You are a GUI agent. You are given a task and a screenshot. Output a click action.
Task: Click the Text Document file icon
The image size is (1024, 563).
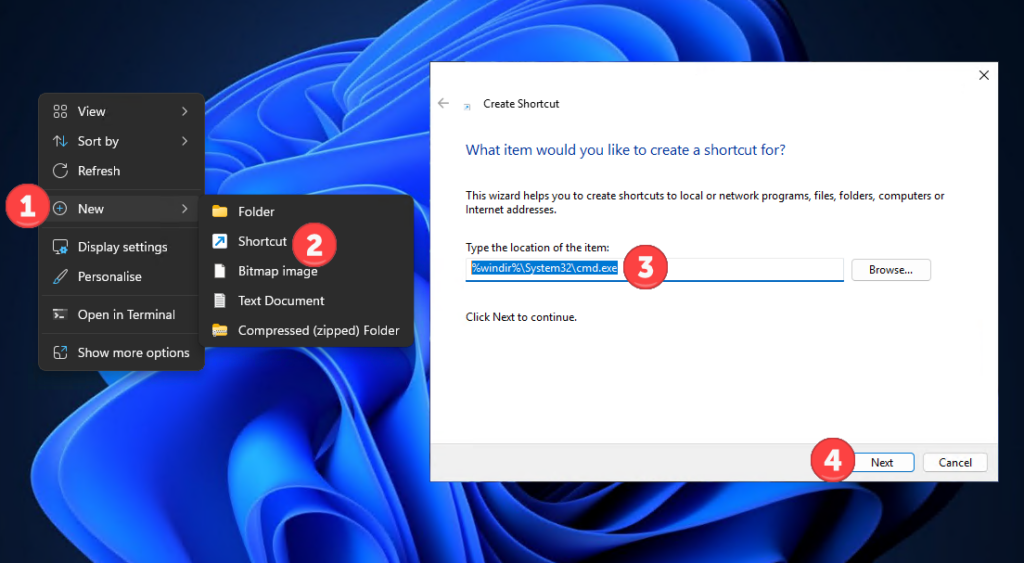tap(220, 301)
